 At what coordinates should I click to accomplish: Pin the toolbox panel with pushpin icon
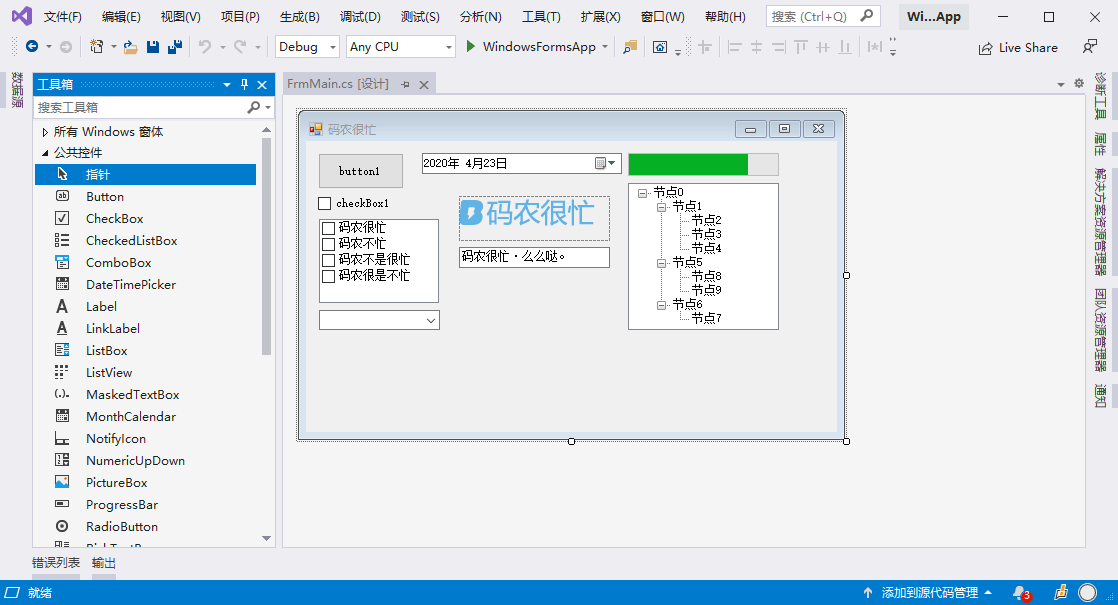244,85
